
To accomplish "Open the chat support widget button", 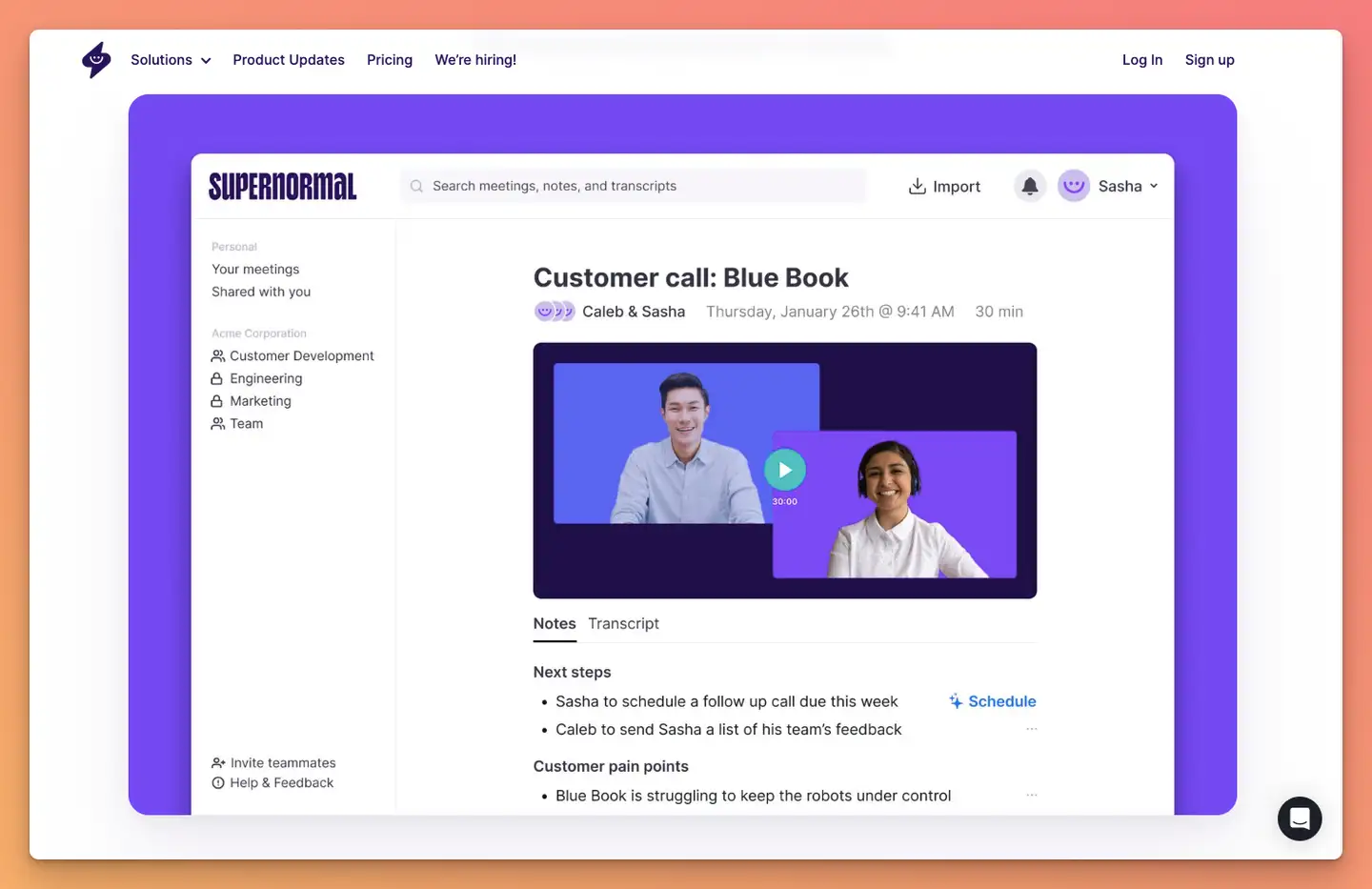I will tap(1300, 818).
